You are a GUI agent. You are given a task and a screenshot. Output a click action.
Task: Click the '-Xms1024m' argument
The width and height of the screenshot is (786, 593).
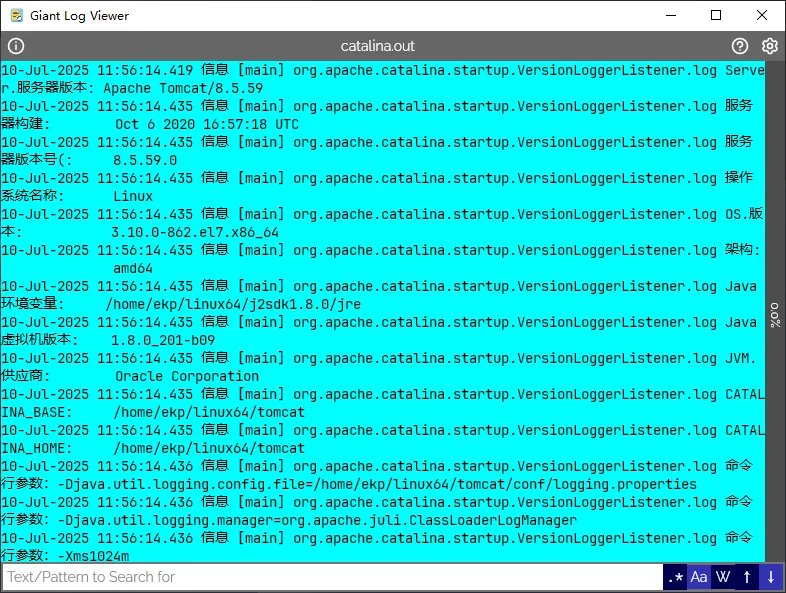pyautogui.click(x=93, y=556)
